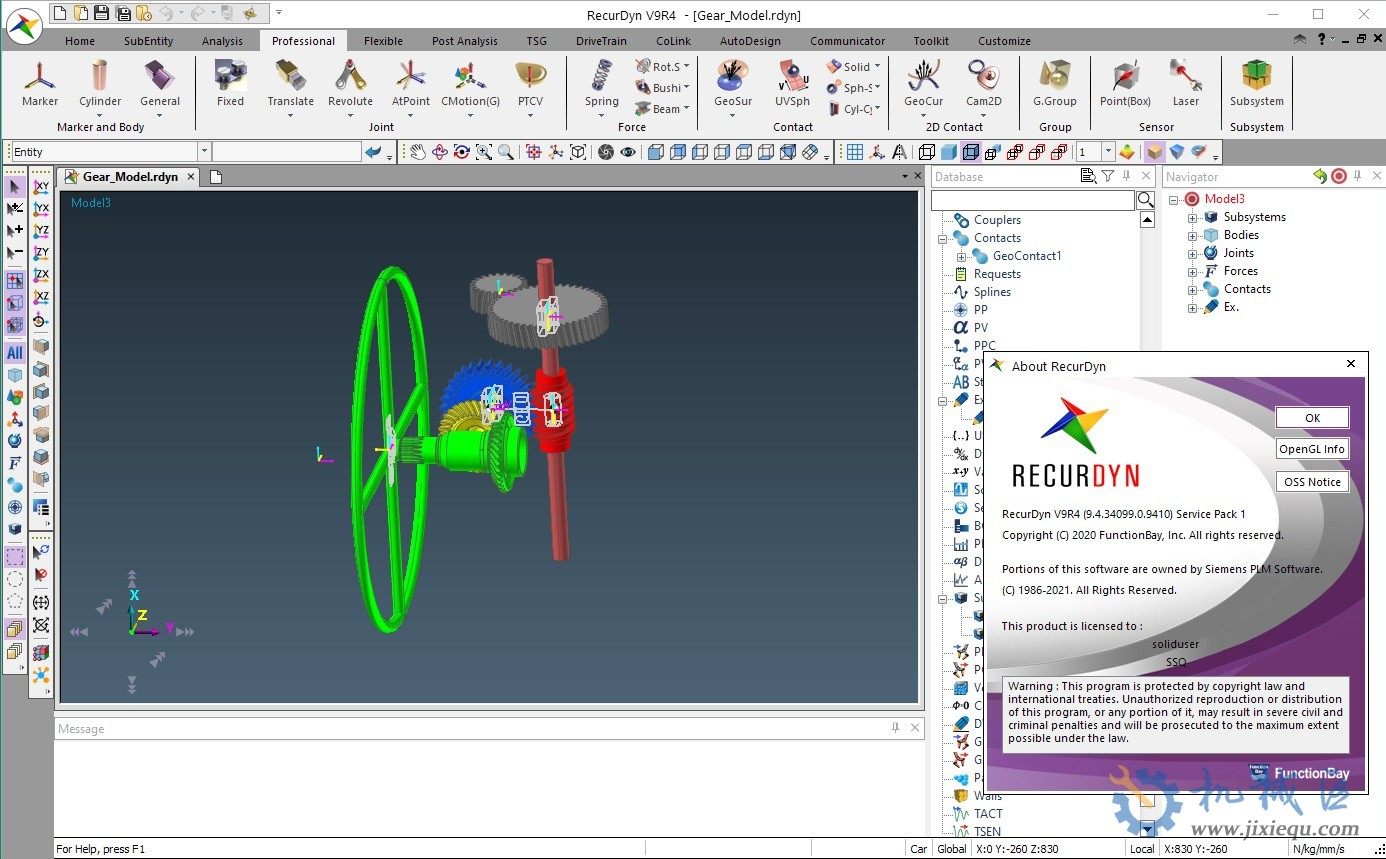The height and width of the screenshot is (859, 1386).
Task: Dismiss the About dialog with OK
Action: coord(1312,417)
